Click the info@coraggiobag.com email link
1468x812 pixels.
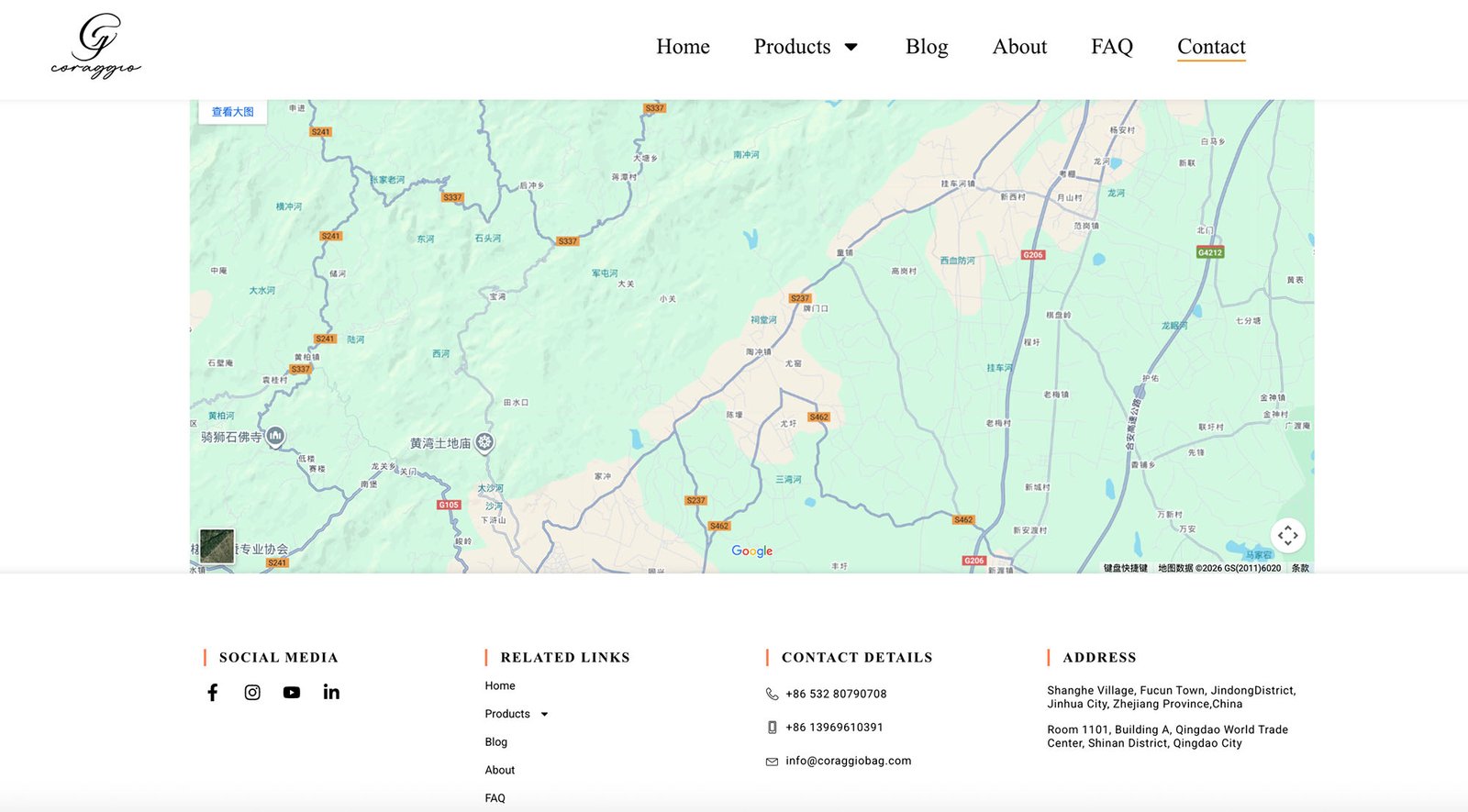849,761
